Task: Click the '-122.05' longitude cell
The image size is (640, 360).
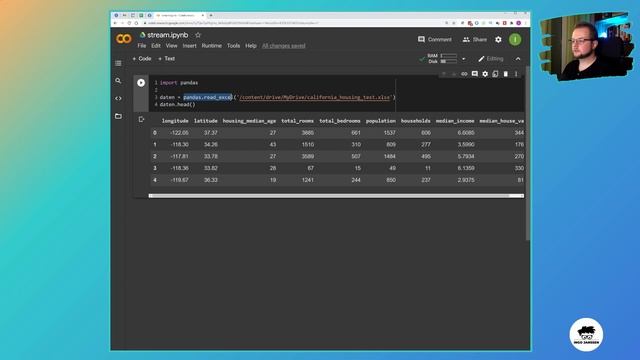Action: (x=179, y=133)
